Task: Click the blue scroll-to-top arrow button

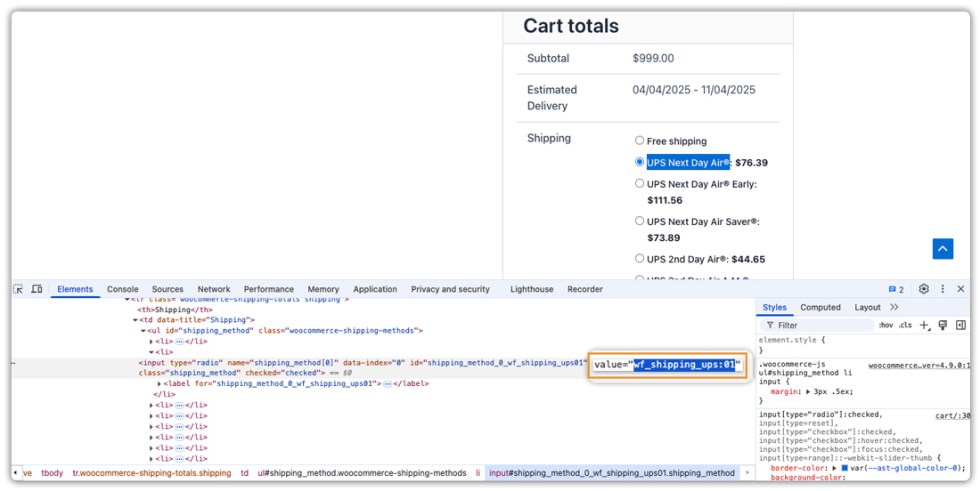Action: point(943,249)
